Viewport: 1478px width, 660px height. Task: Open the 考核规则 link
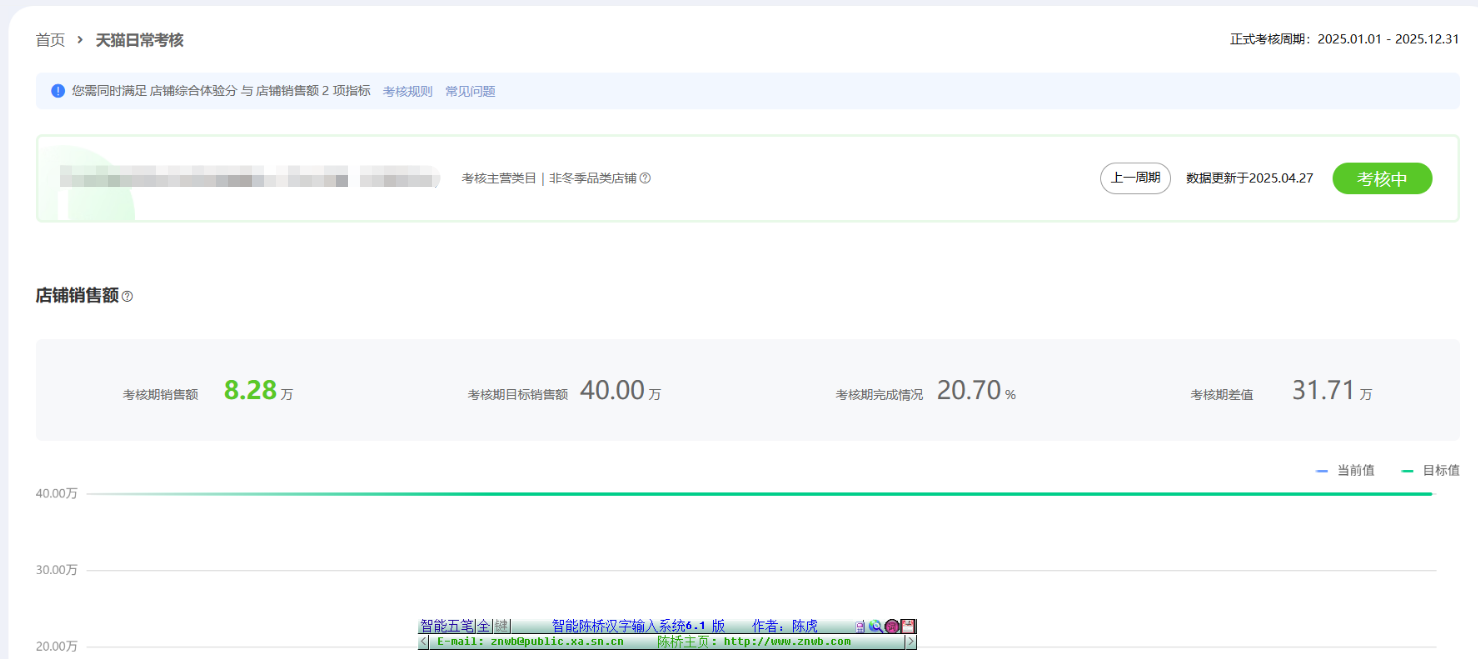pos(408,91)
